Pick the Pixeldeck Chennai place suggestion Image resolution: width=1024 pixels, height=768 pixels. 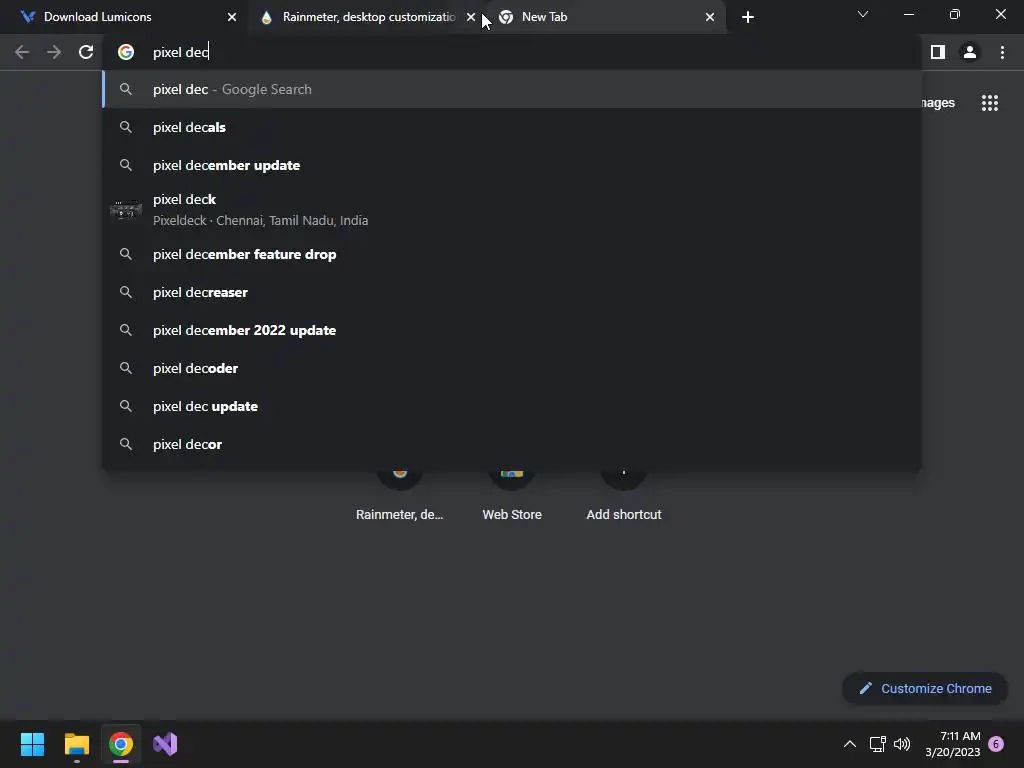511,210
